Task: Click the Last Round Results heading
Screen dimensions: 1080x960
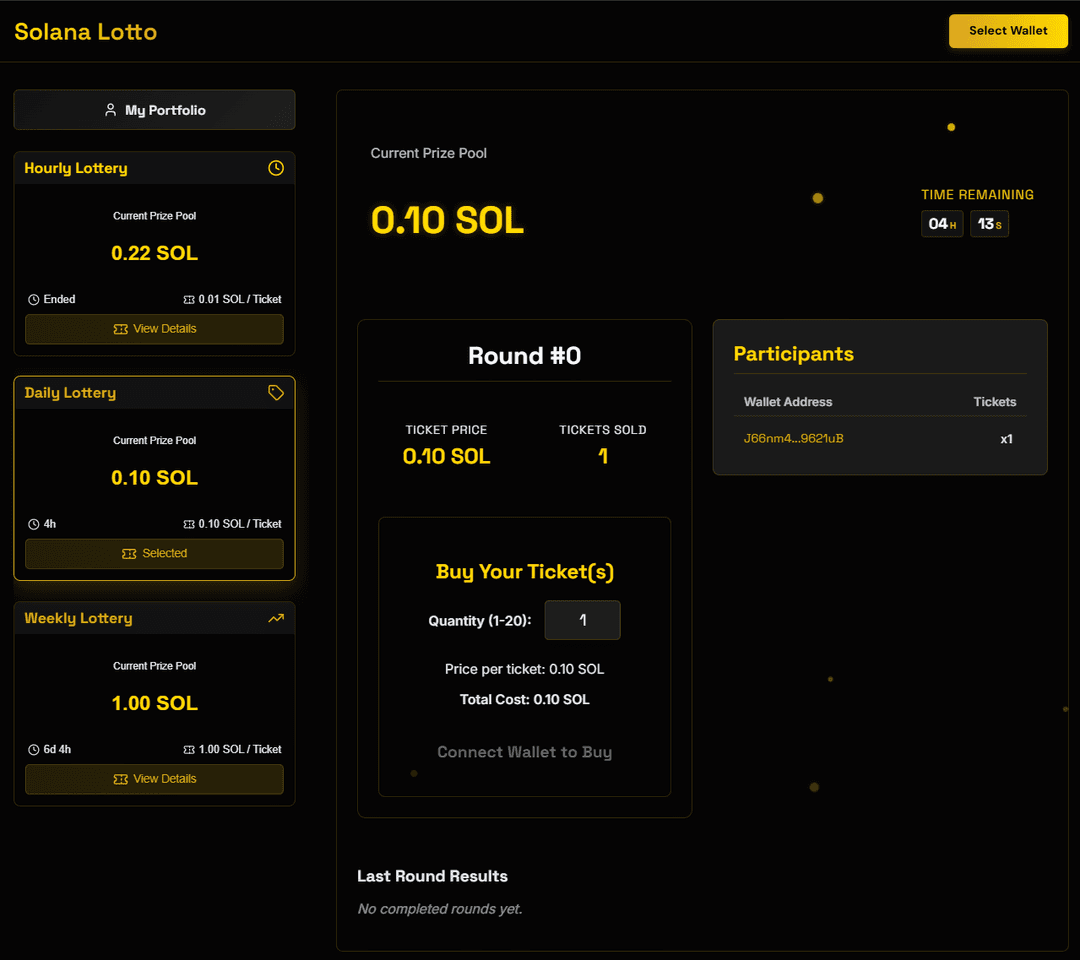Action: 432,876
